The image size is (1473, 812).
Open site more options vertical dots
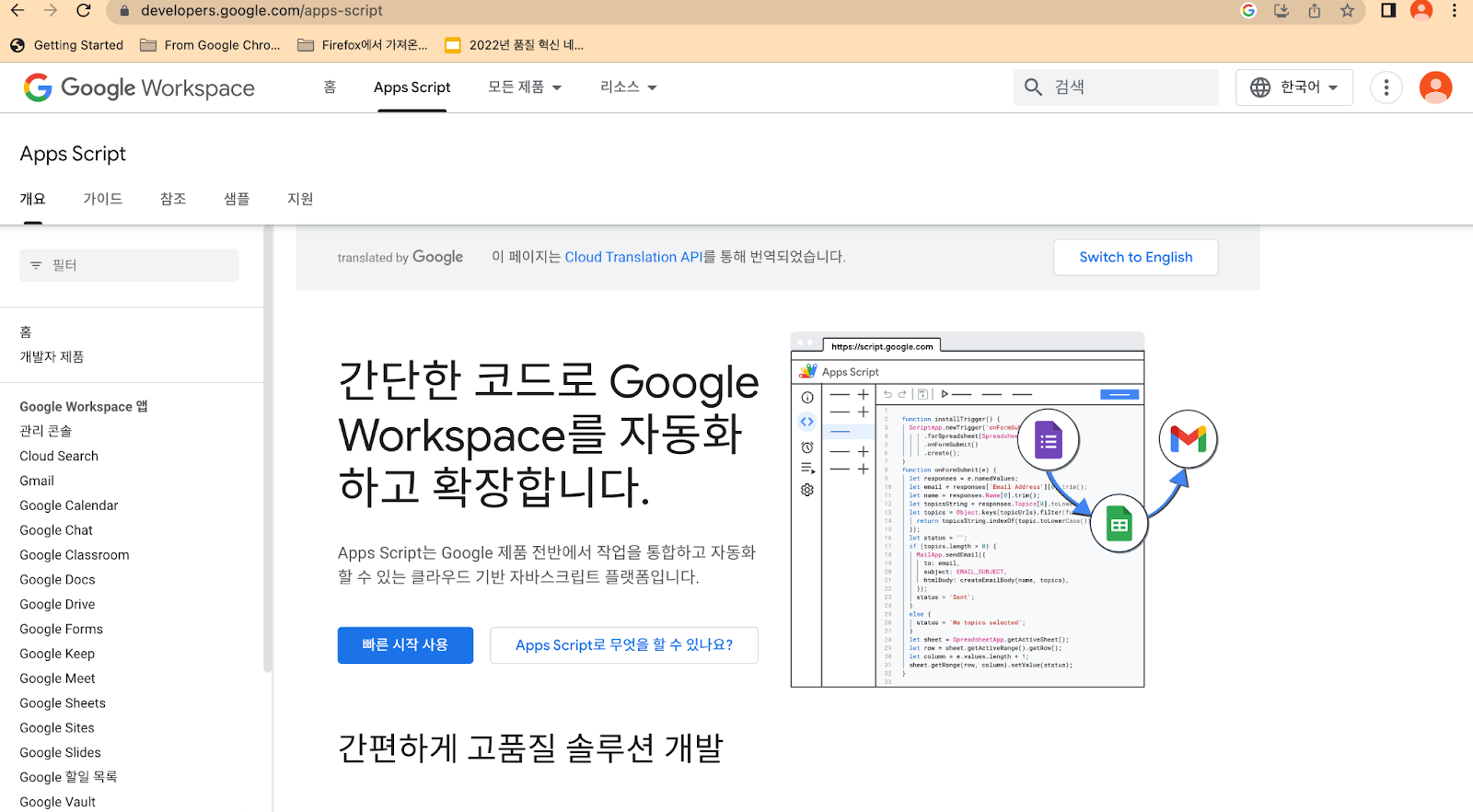pyautogui.click(x=1386, y=87)
